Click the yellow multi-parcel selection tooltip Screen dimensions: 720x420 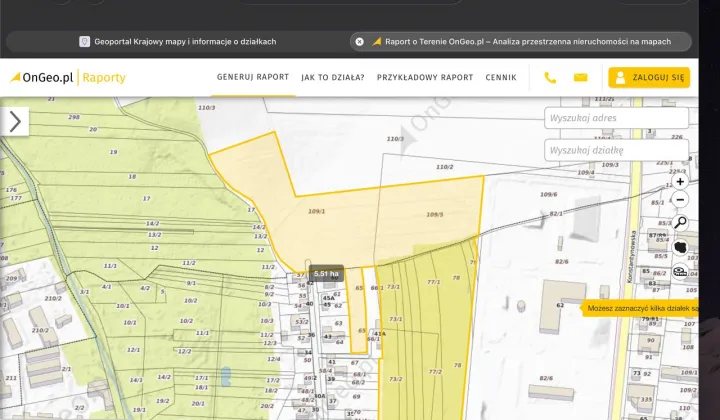(641, 308)
